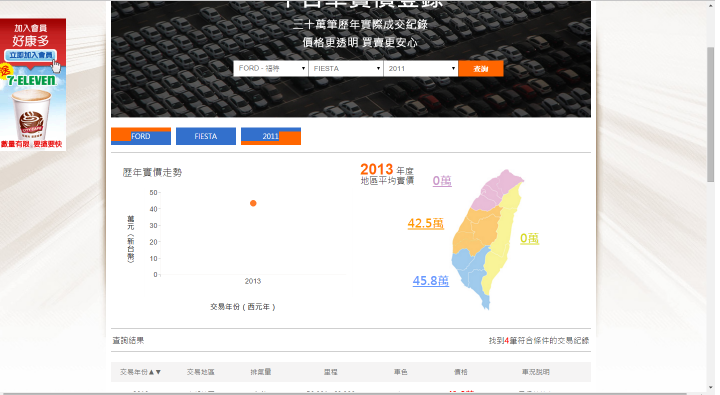
Task: Click the 找到4筆 result count text
Action: click(x=539, y=341)
